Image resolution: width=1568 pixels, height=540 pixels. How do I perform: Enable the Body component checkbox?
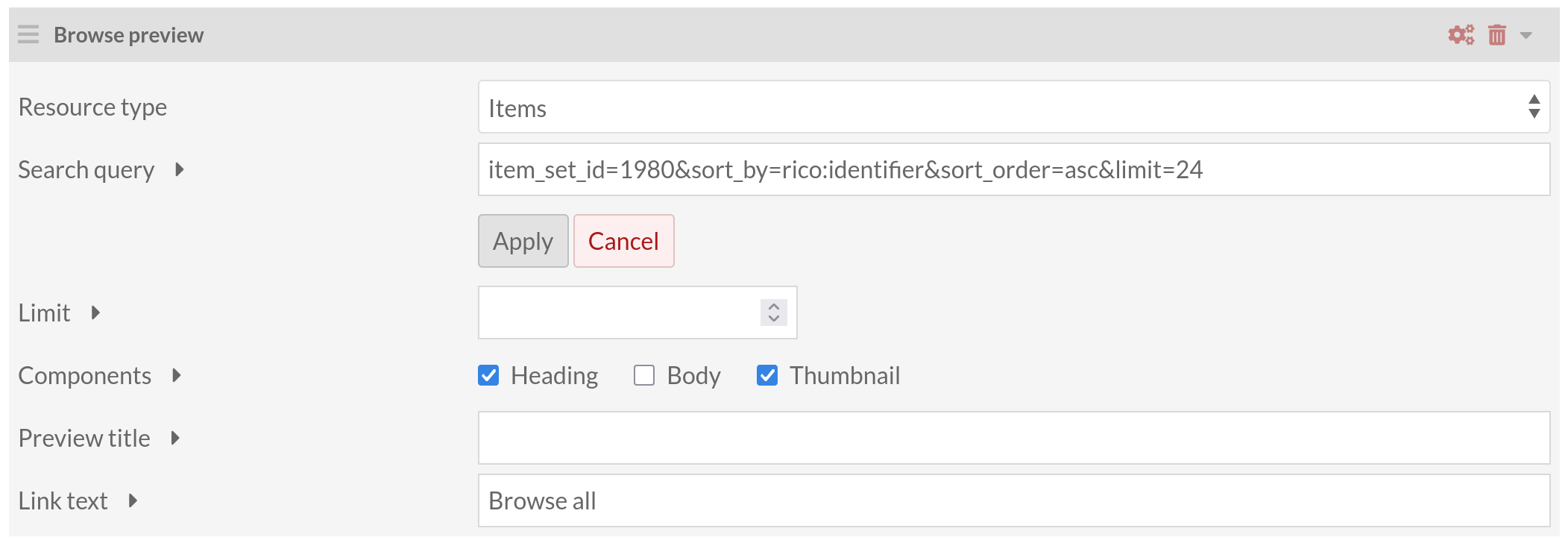tap(644, 375)
